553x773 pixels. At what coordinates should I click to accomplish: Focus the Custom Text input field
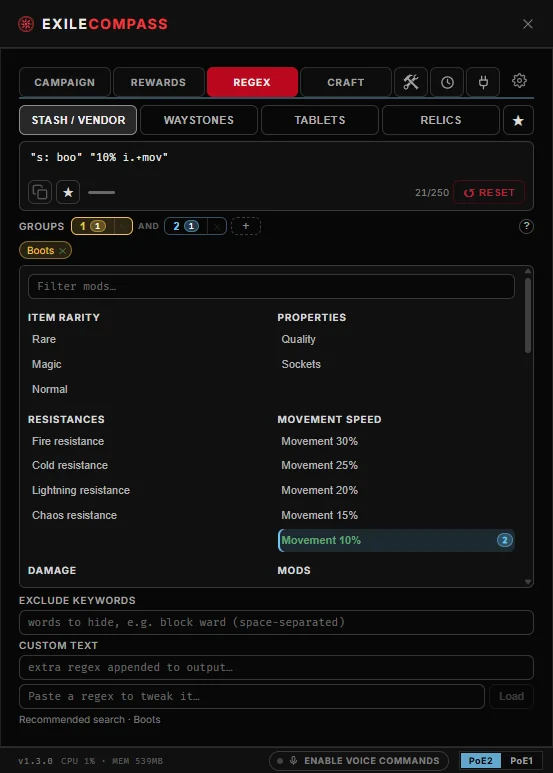[276, 667]
